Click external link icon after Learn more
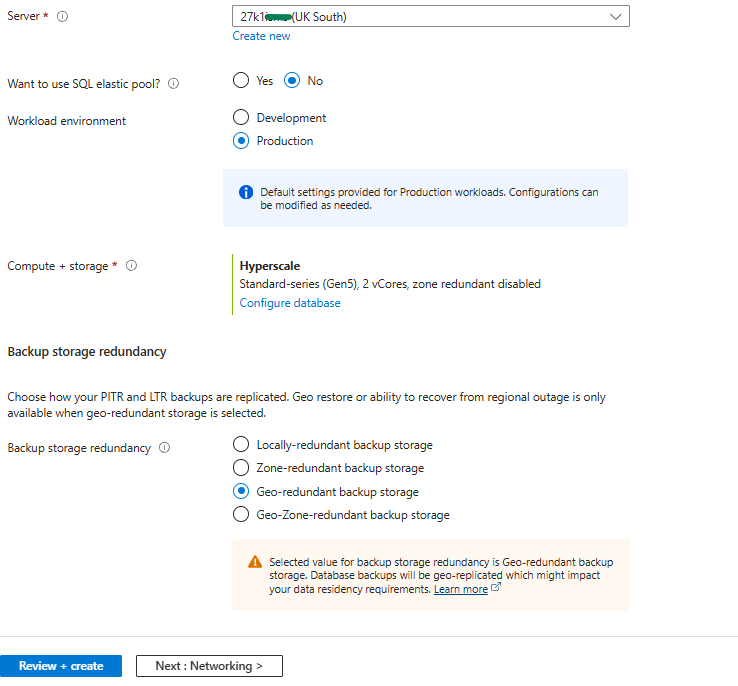This screenshot has height=686, width=738. click(496, 589)
